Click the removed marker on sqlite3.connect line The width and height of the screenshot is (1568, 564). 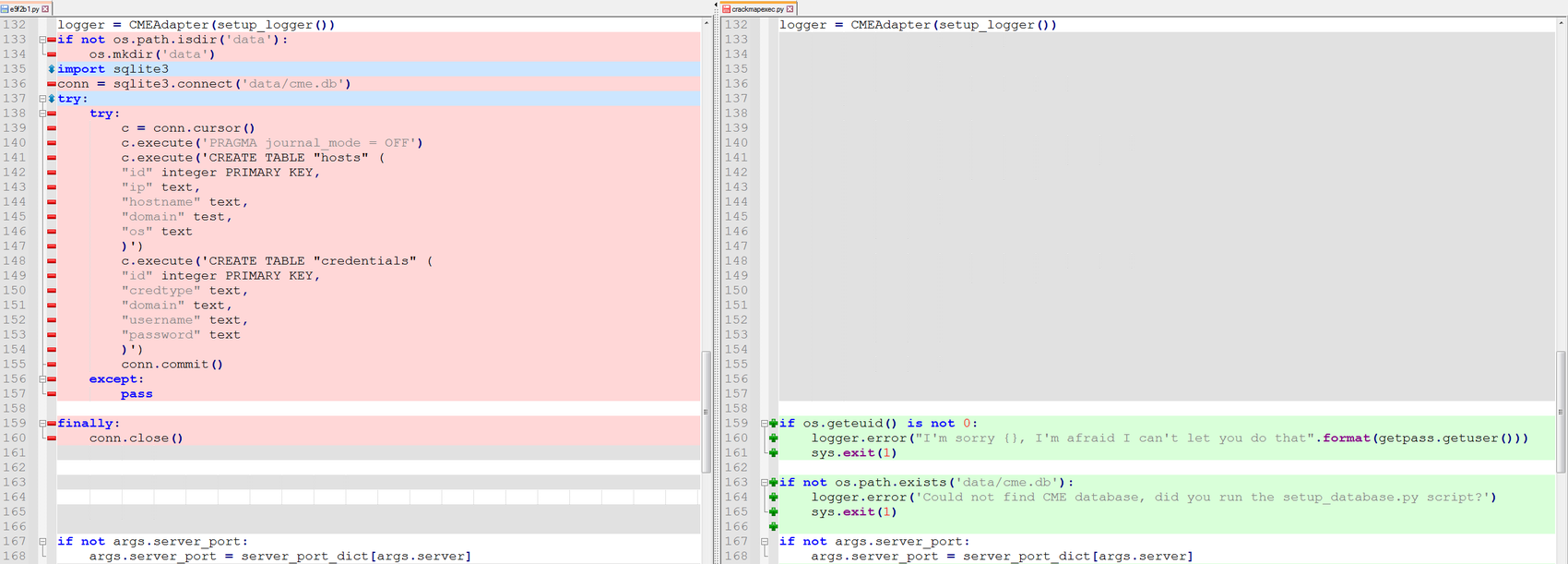pos(52,84)
